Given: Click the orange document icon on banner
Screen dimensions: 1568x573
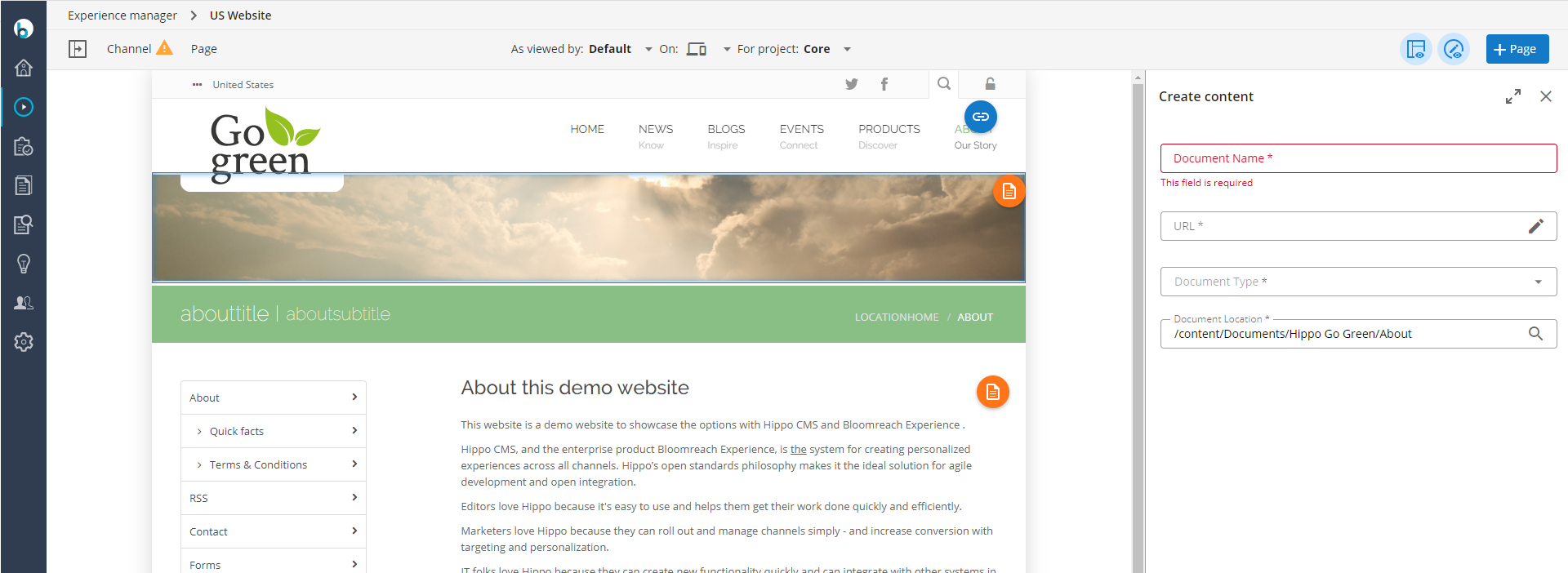Looking at the screenshot, I should click(x=1009, y=191).
